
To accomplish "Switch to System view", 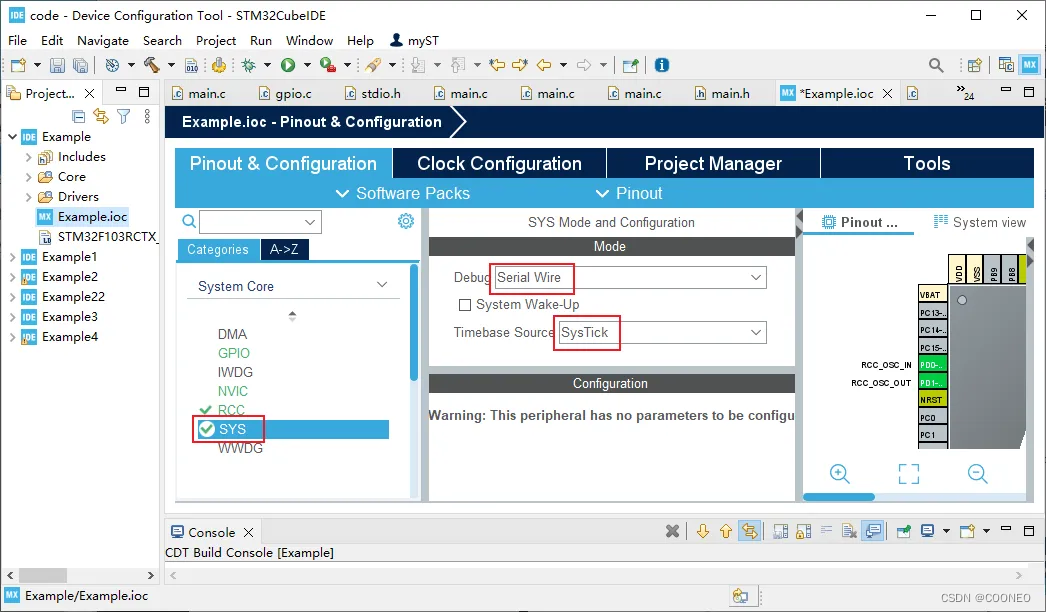I will pyautogui.click(x=980, y=222).
